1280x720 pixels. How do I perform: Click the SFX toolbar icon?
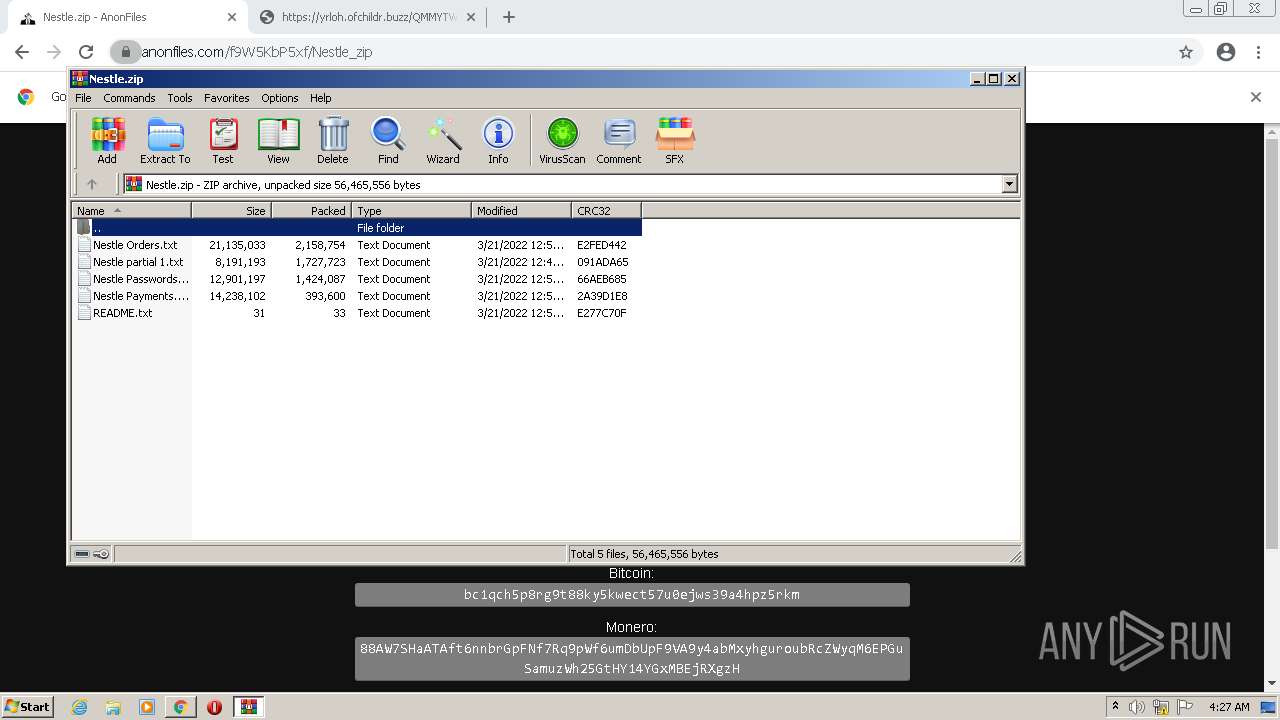[675, 140]
